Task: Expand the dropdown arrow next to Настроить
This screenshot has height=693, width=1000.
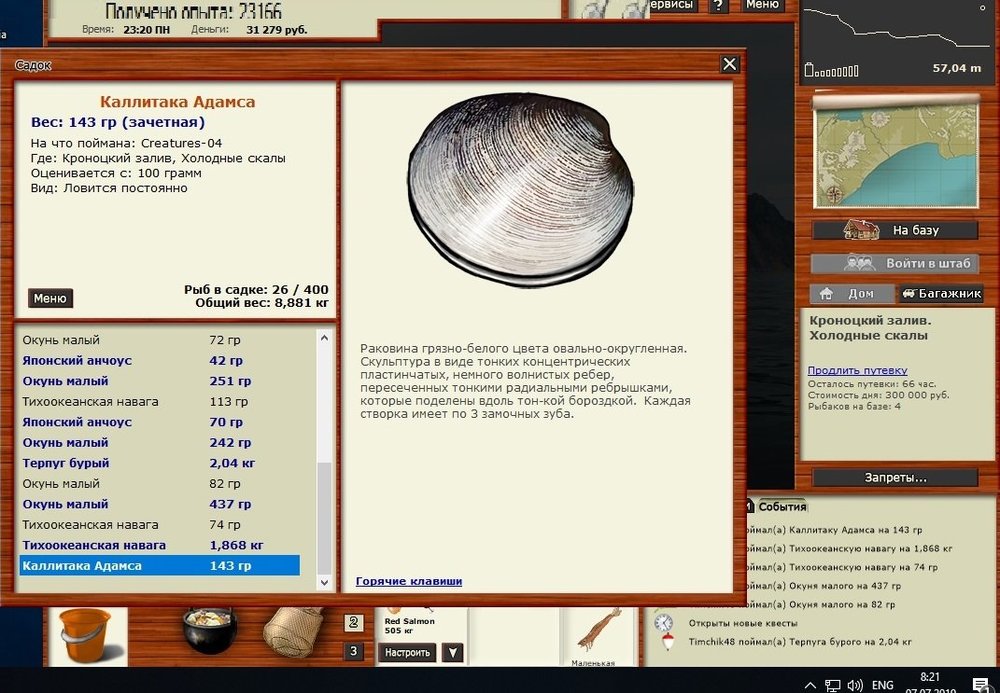Action: 453,653
